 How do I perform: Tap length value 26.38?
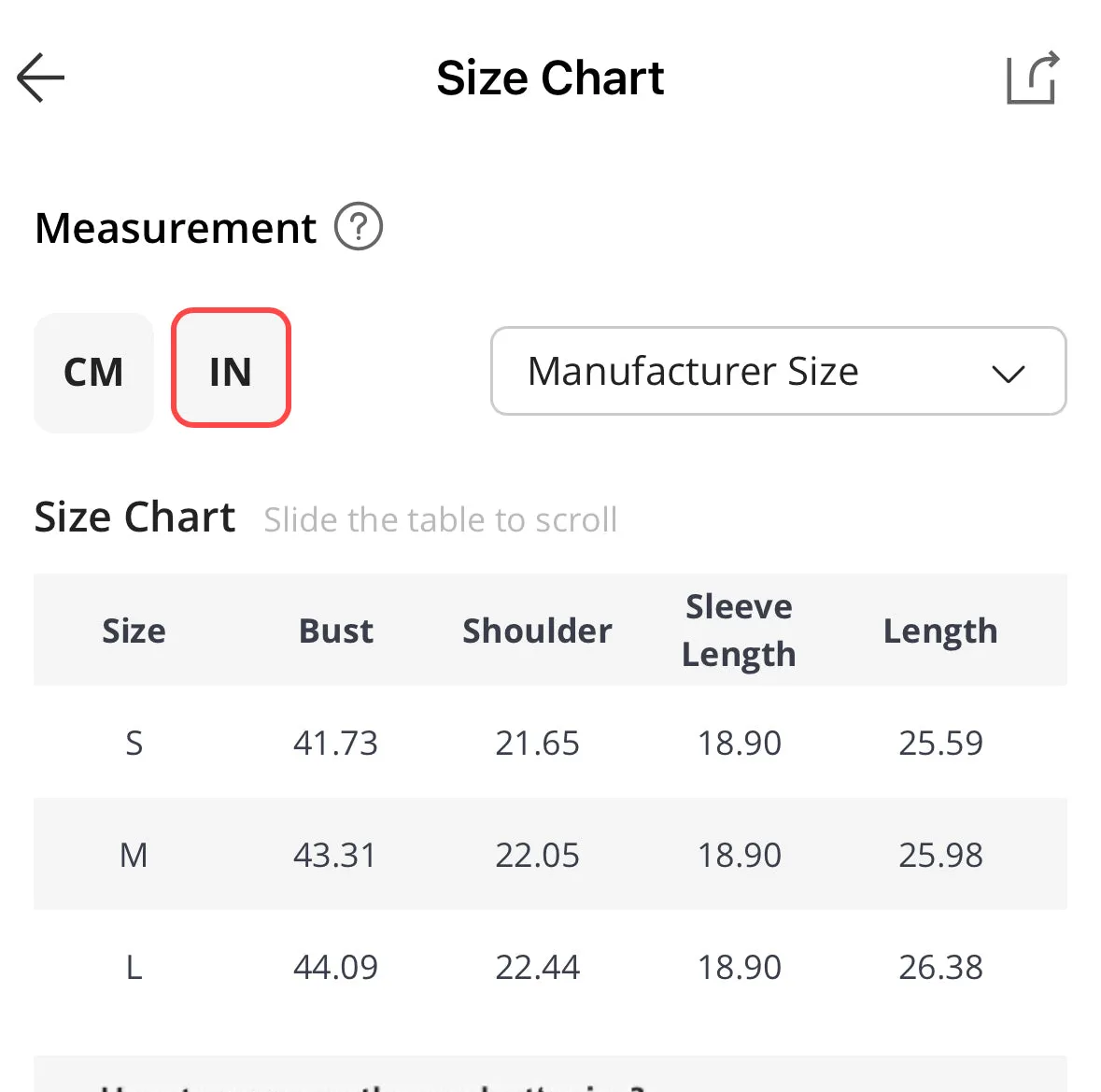coord(941,968)
